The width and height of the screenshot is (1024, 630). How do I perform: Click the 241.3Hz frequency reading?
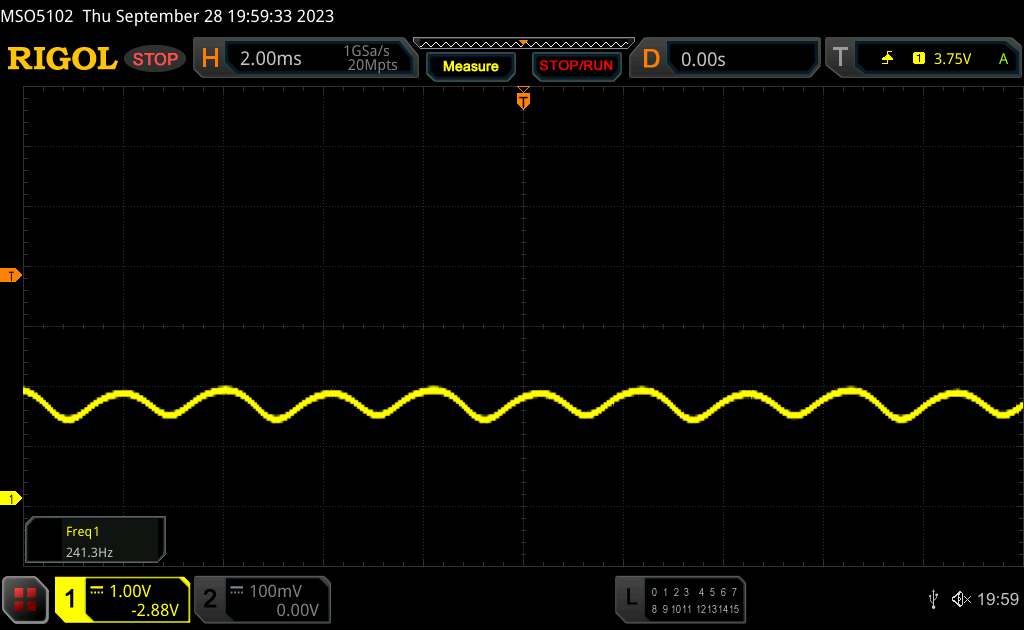pos(89,552)
